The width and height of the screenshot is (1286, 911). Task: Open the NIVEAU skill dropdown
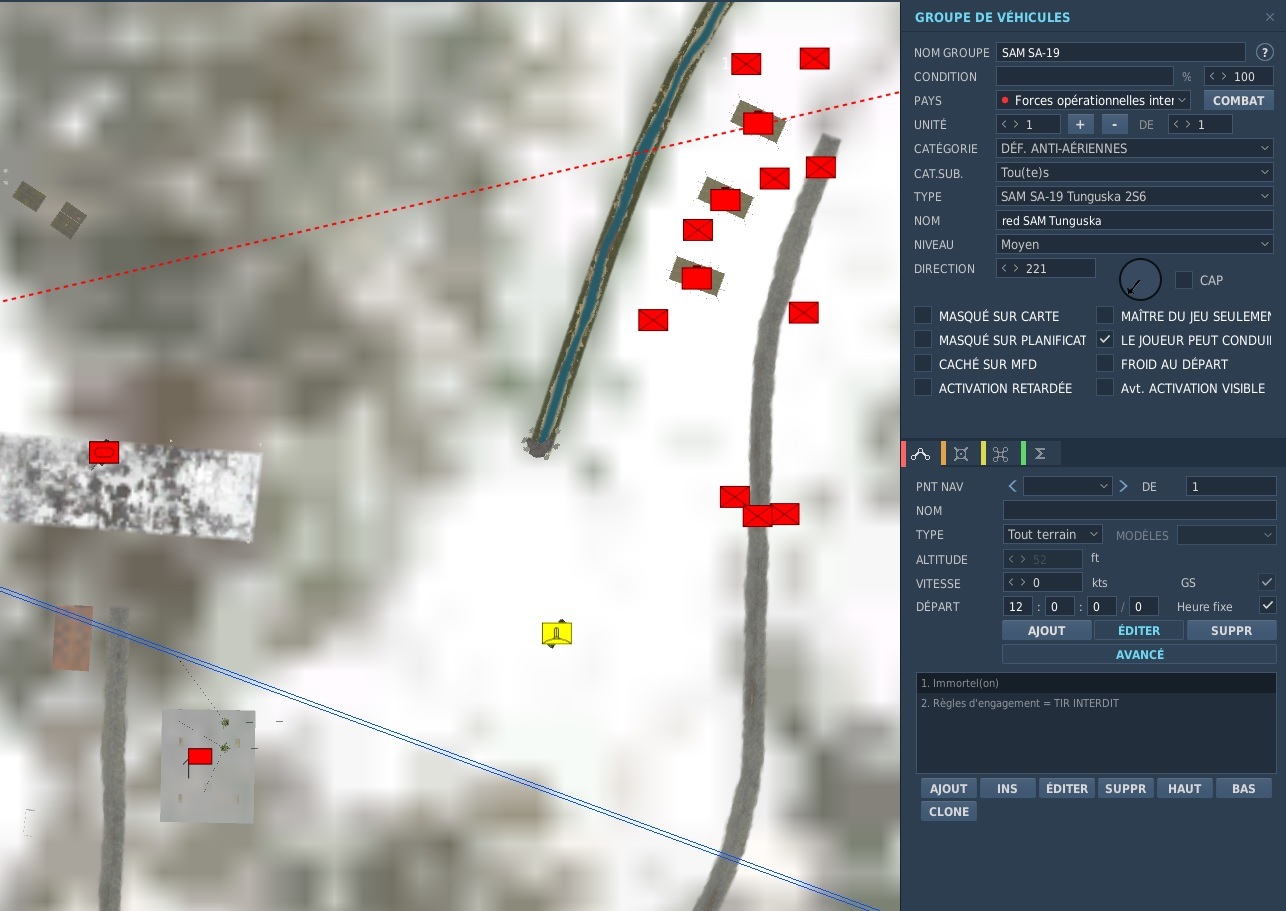(1135, 244)
